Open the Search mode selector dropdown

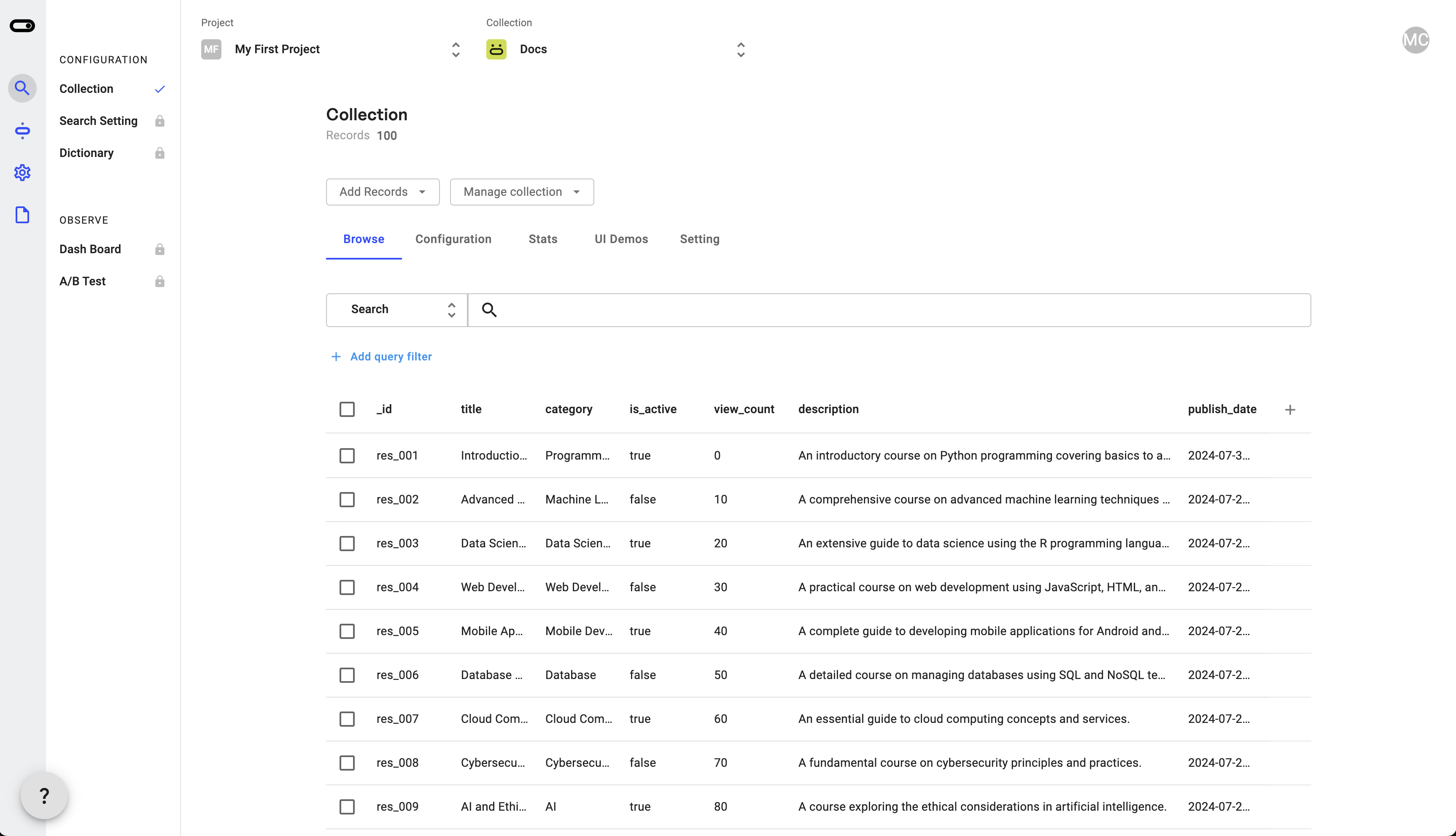coord(397,310)
